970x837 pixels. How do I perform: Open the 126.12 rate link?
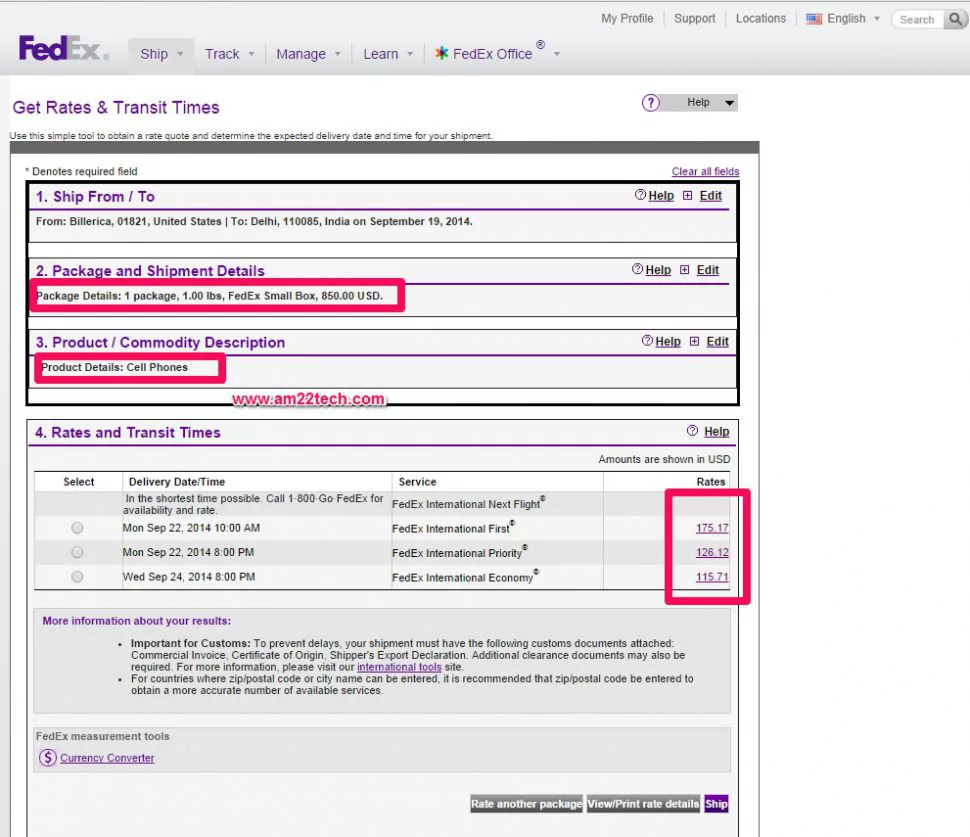(x=712, y=552)
